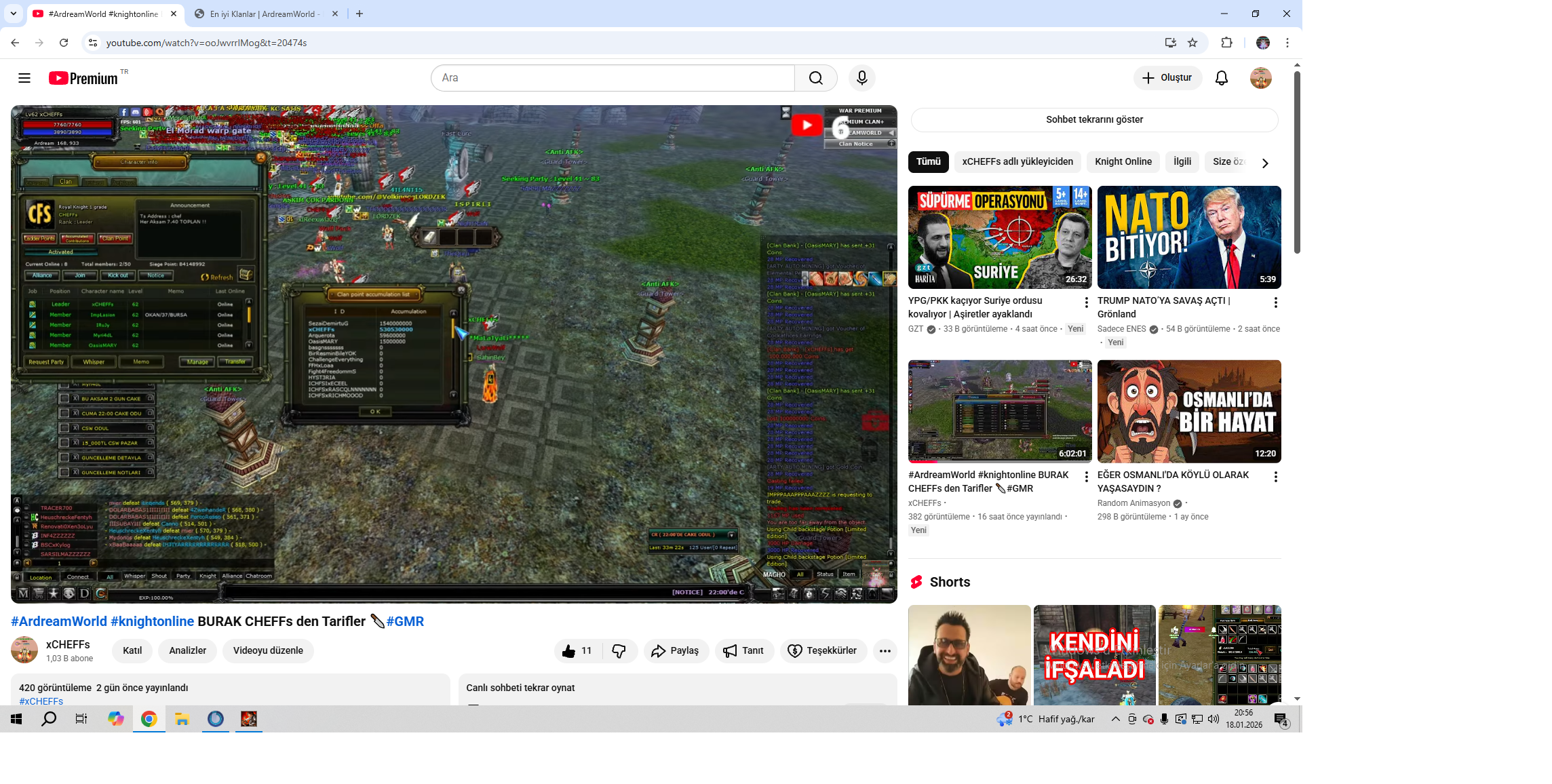The width and height of the screenshot is (1552, 784).
Task: Click 'Videoyu düzenle' button
Action: [x=268, y=650]
